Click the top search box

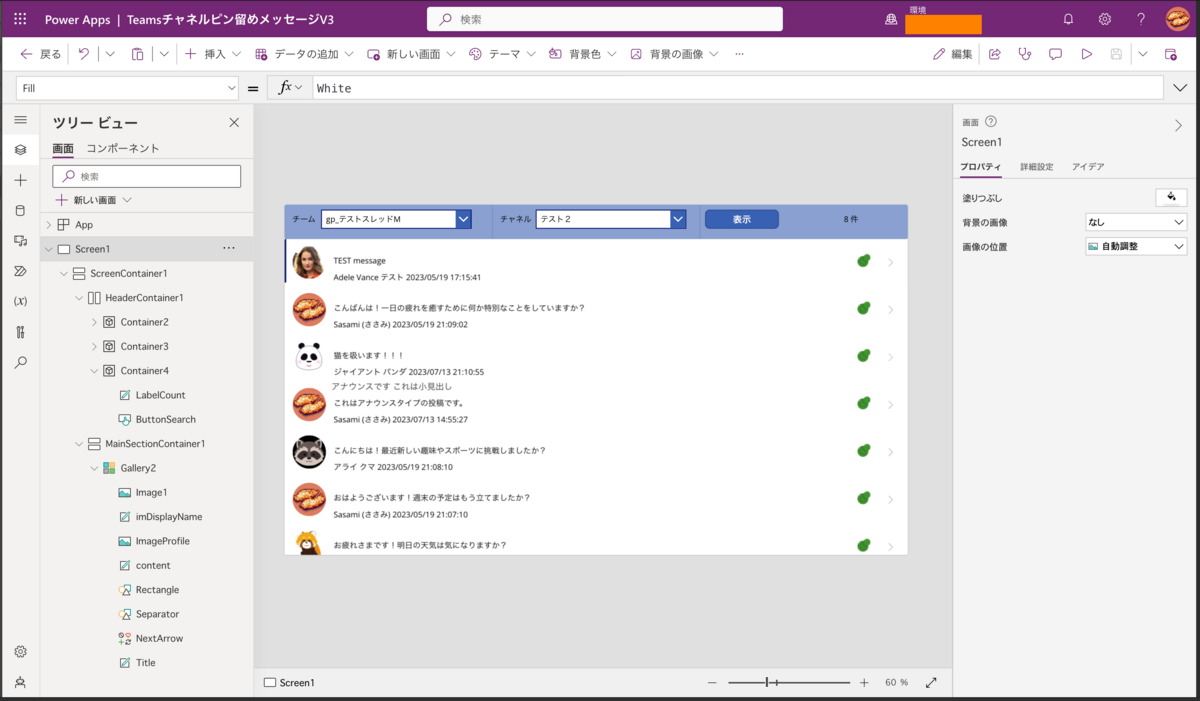605,19
